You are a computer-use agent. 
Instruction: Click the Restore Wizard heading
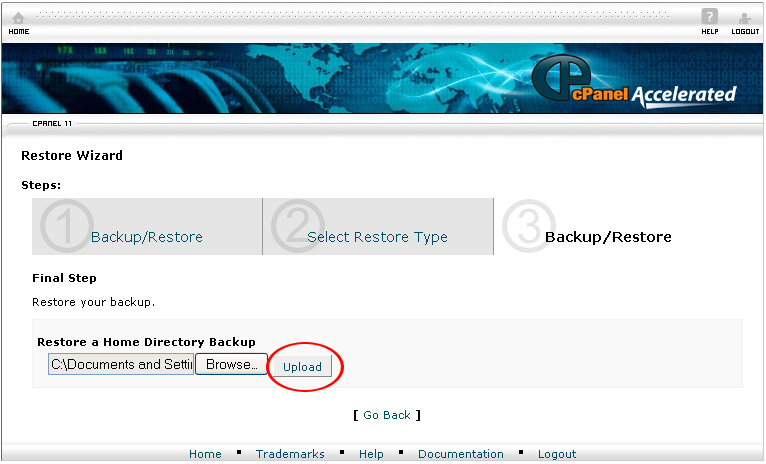point(72,155)
